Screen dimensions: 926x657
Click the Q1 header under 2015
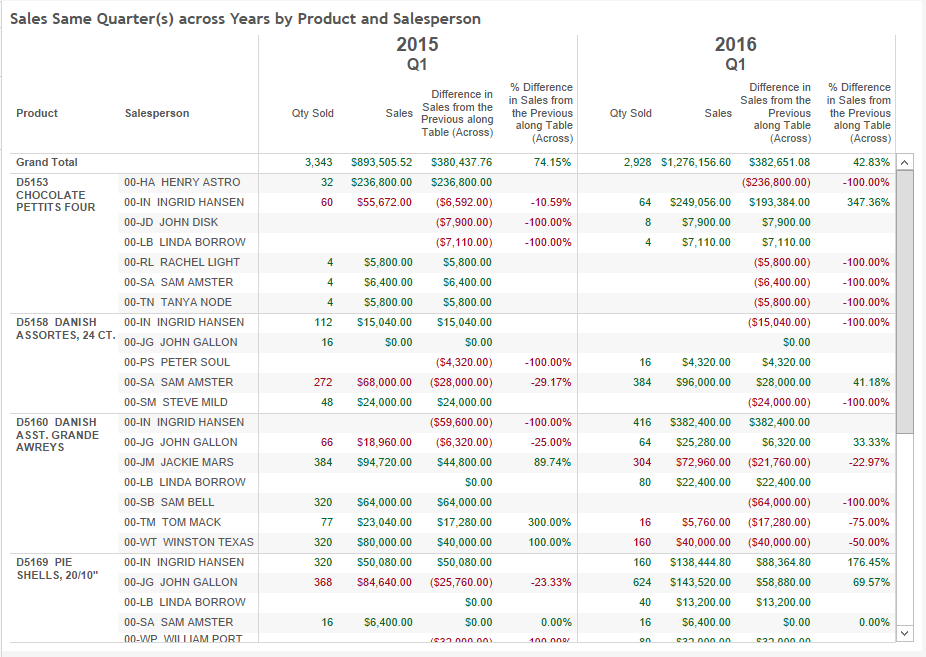point(417,64)
